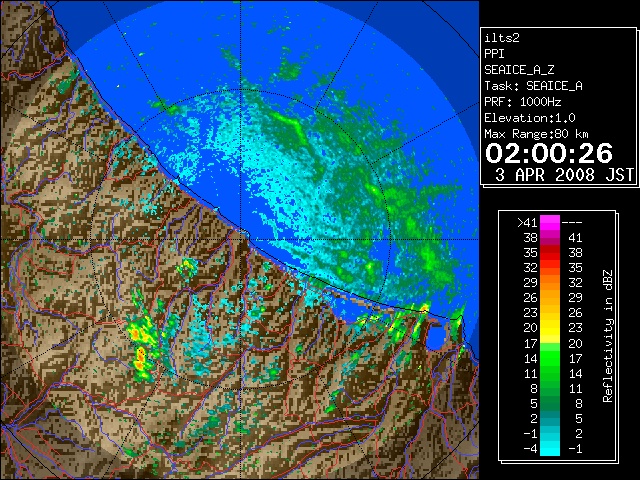This screenshot has width=640, height=480.
Task: Click the "Task: SEAICE_A" line
Action: pos(533,86)
